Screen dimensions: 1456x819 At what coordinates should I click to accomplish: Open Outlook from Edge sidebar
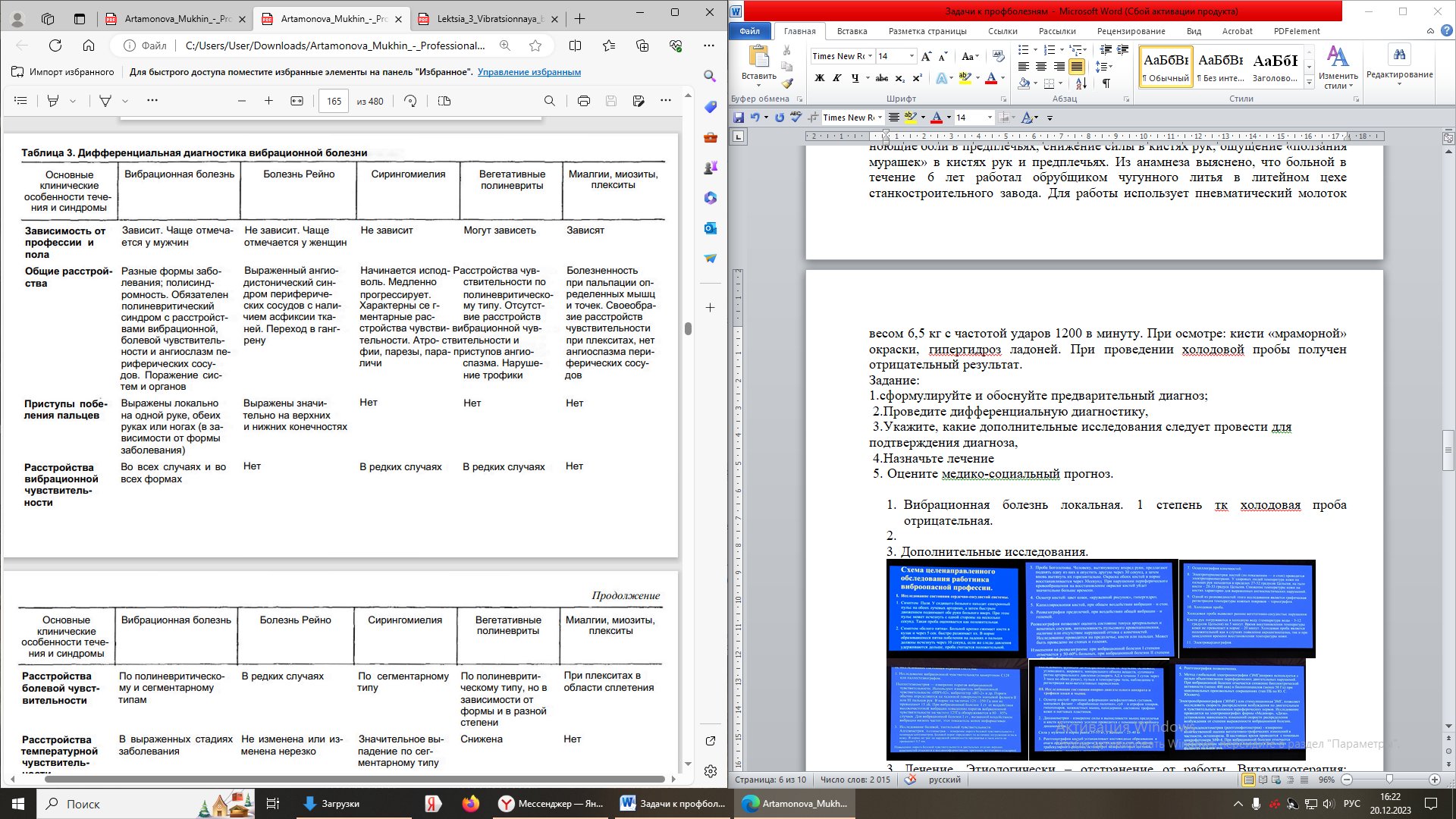click(x=710, y=228)
